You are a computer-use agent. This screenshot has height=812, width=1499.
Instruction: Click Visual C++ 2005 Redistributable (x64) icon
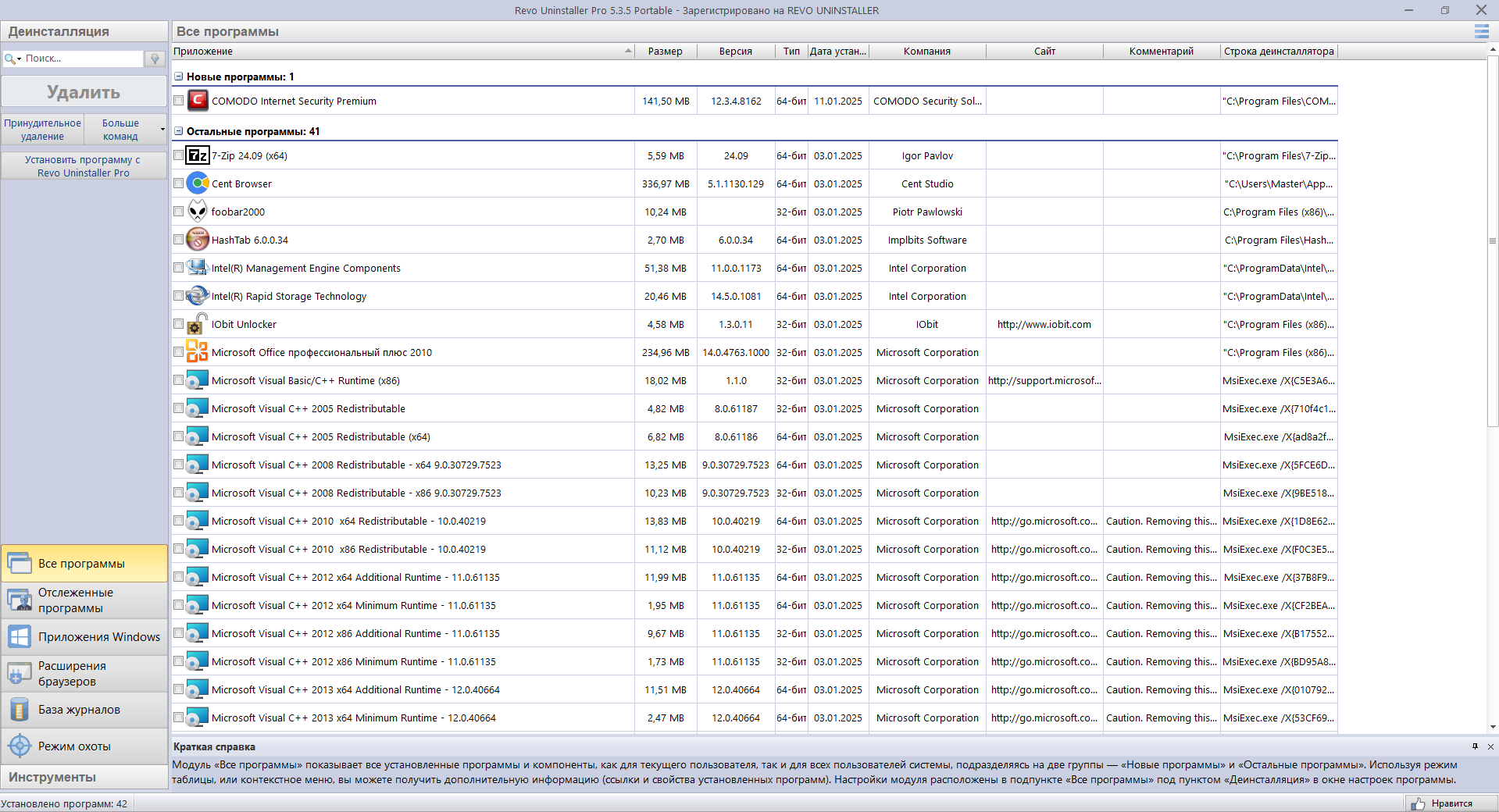point(198,436)
